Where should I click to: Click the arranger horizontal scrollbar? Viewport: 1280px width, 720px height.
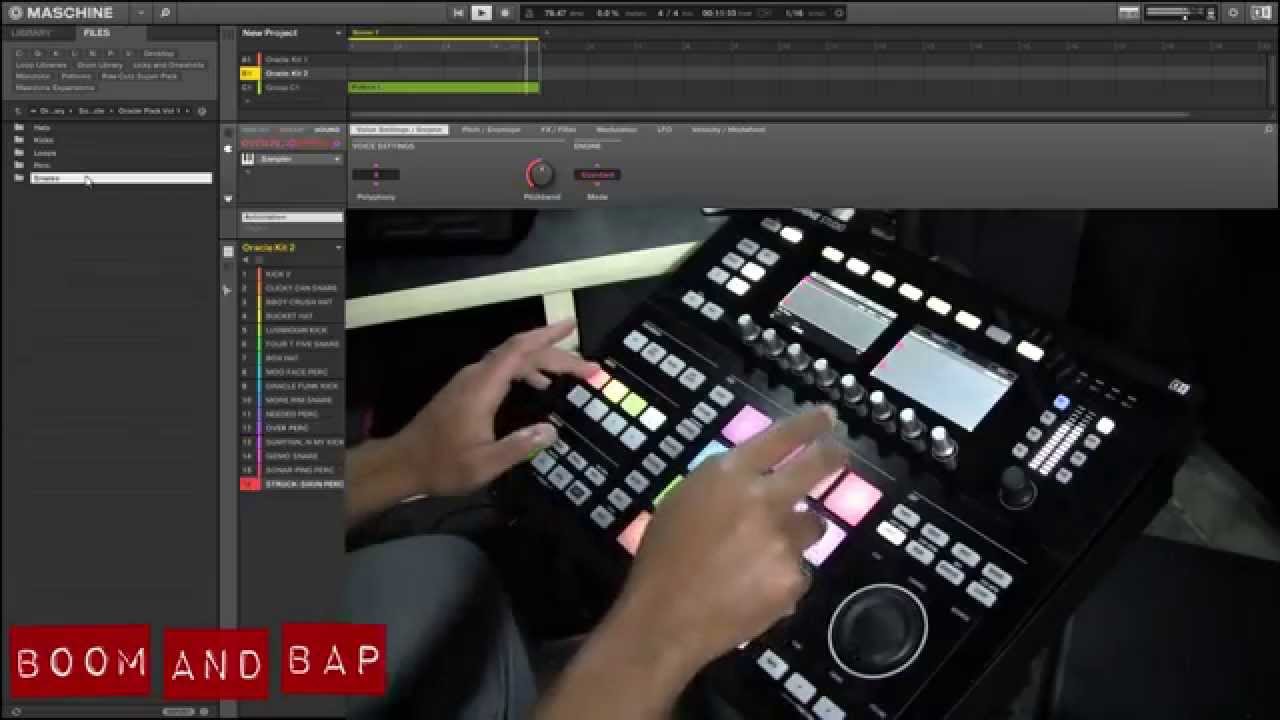pos(770,114)
